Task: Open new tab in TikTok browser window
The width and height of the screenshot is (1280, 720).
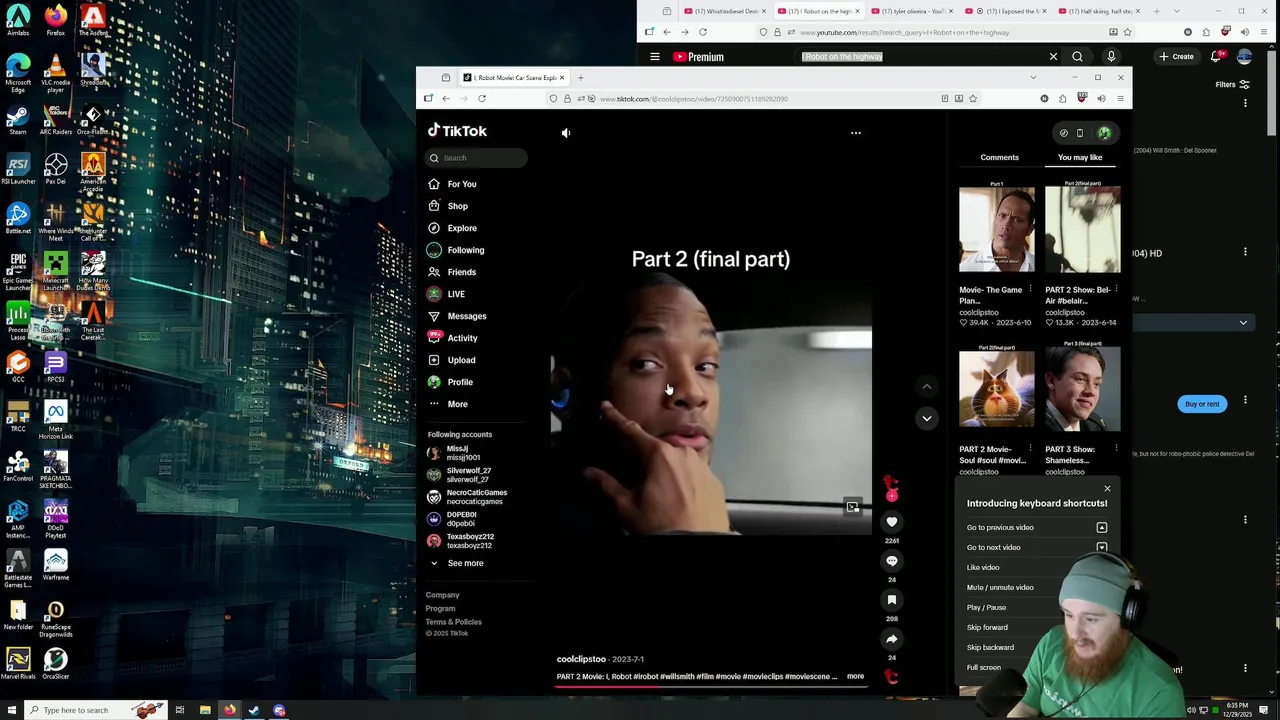Action: point(580,77)
